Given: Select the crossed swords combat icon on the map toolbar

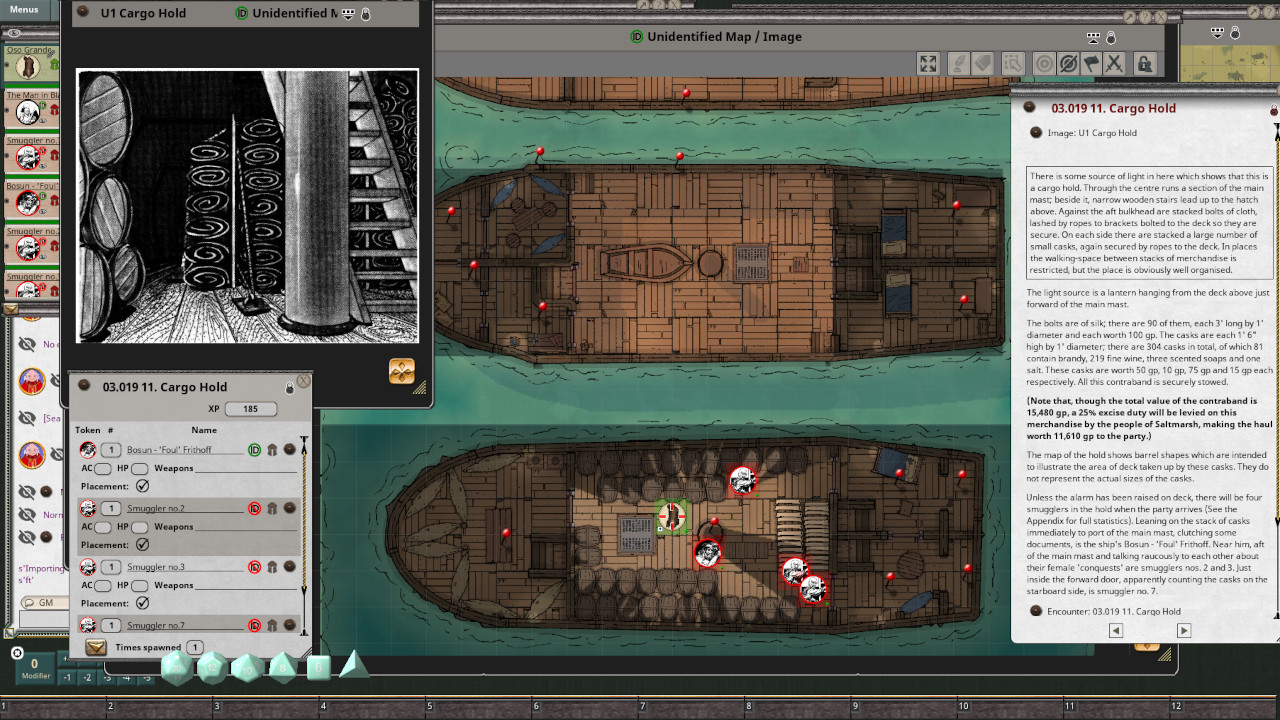Looking at the screenshot, I should click(x=1113, y=63).
